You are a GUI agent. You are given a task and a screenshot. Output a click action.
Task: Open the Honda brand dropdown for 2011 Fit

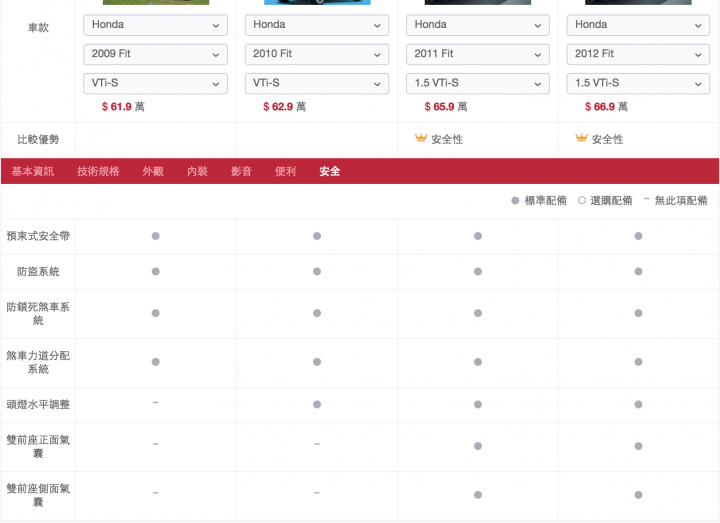point(478,25)
